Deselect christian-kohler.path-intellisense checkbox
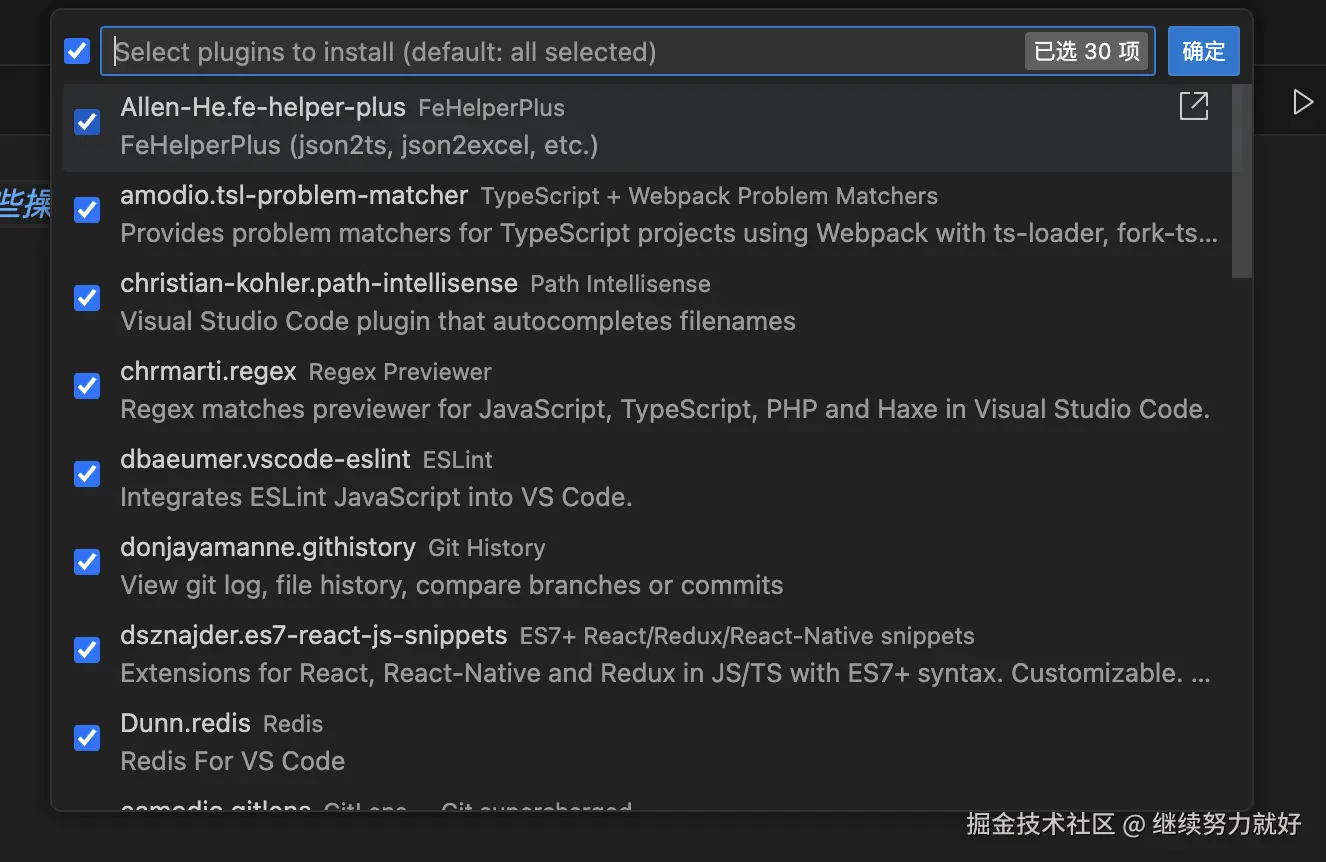The height and width of the screenshot is (862, 1326). point(87,298)
